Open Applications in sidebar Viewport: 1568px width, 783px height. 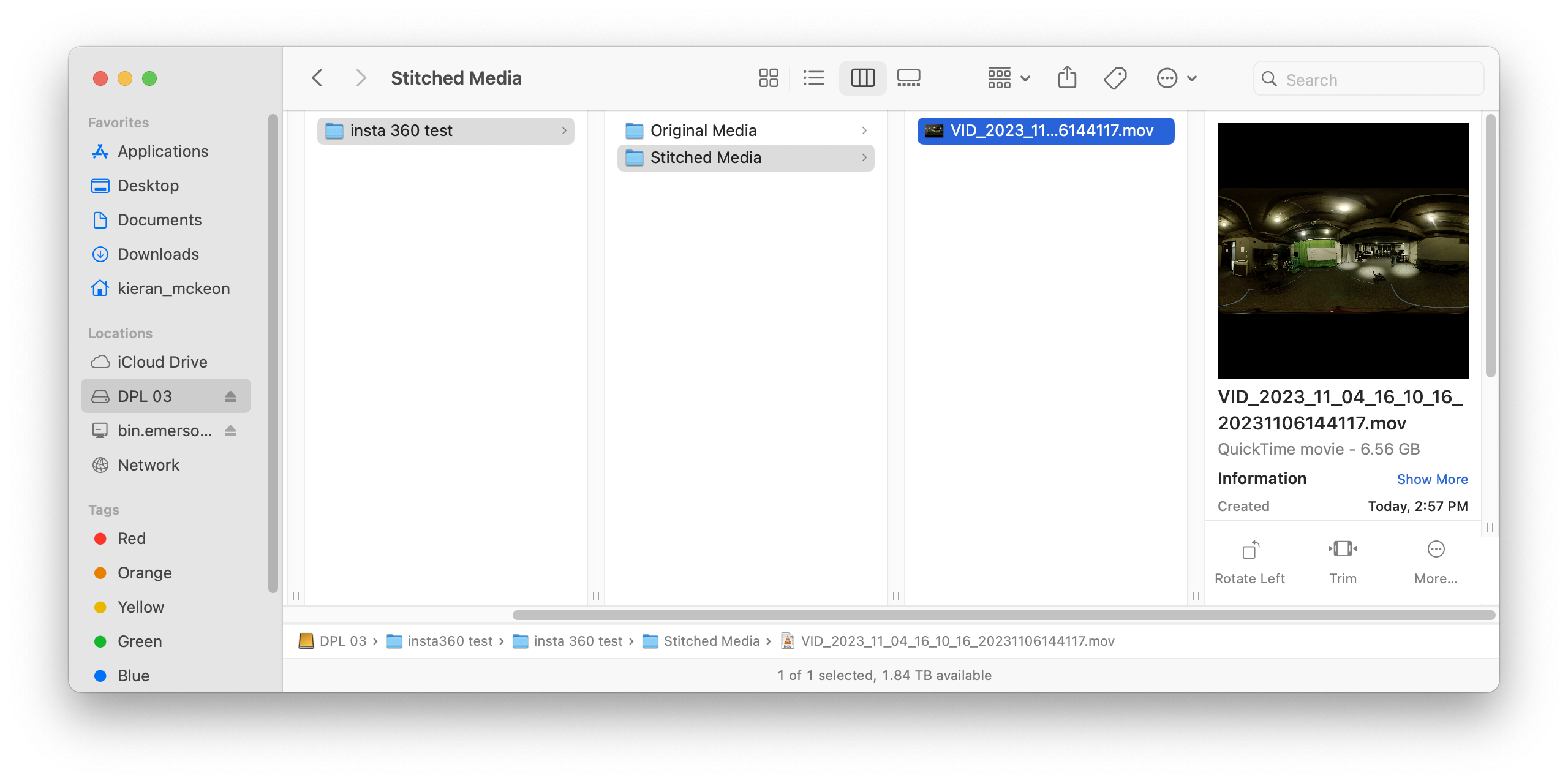[x=165, y=151]
